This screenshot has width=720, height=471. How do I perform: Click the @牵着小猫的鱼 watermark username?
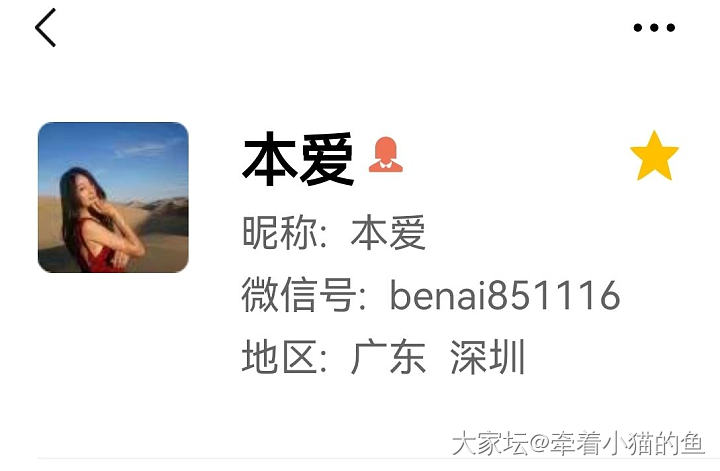(x=617, y=444)
